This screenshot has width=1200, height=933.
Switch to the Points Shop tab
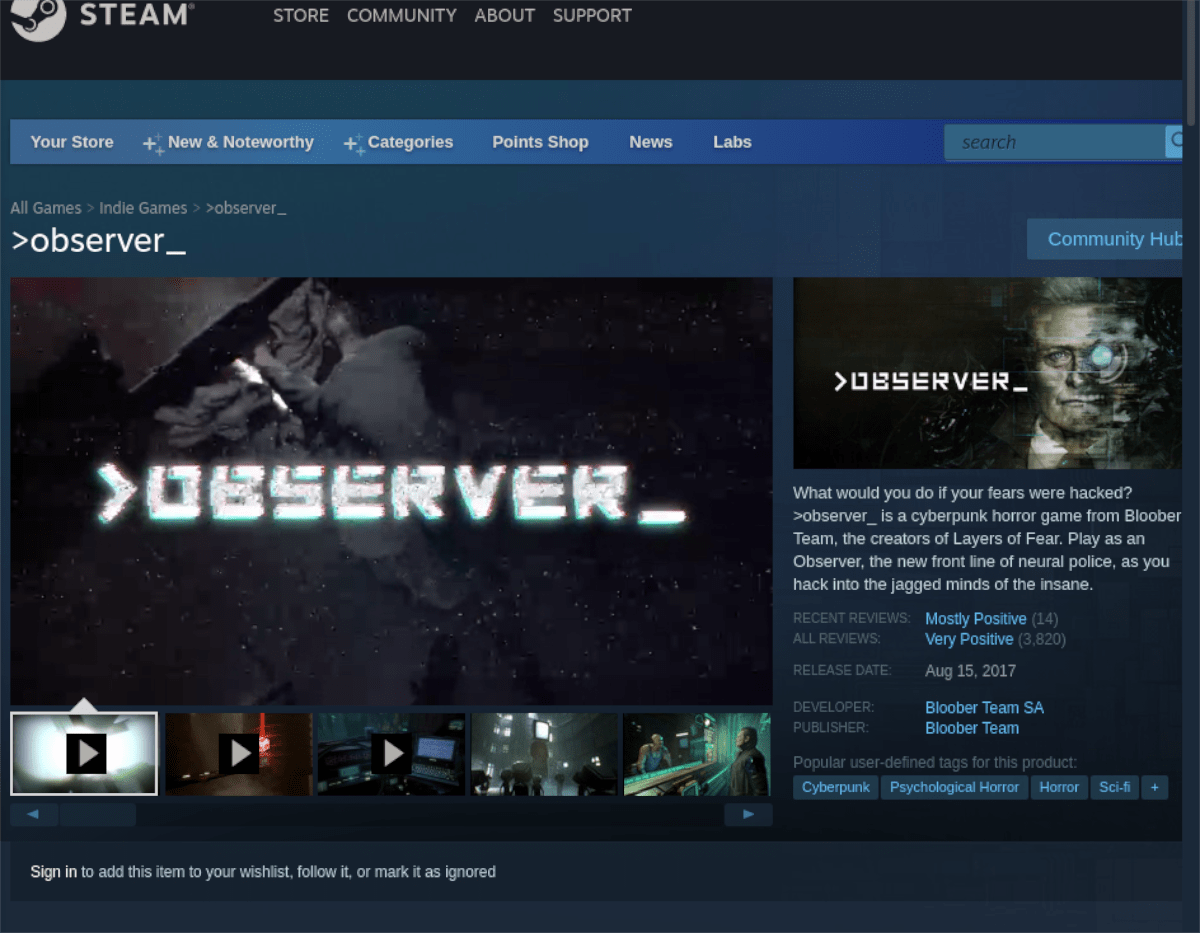point(540,142)
